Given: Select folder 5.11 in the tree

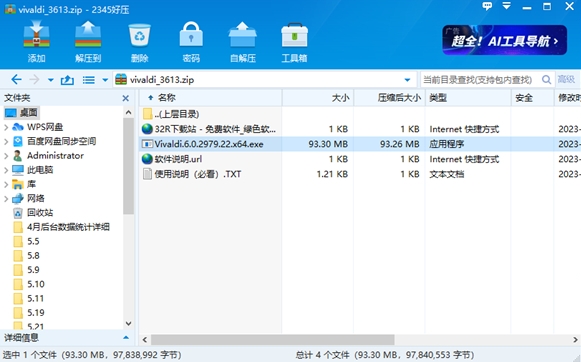Looking at the screenshot, I should 29,298.
